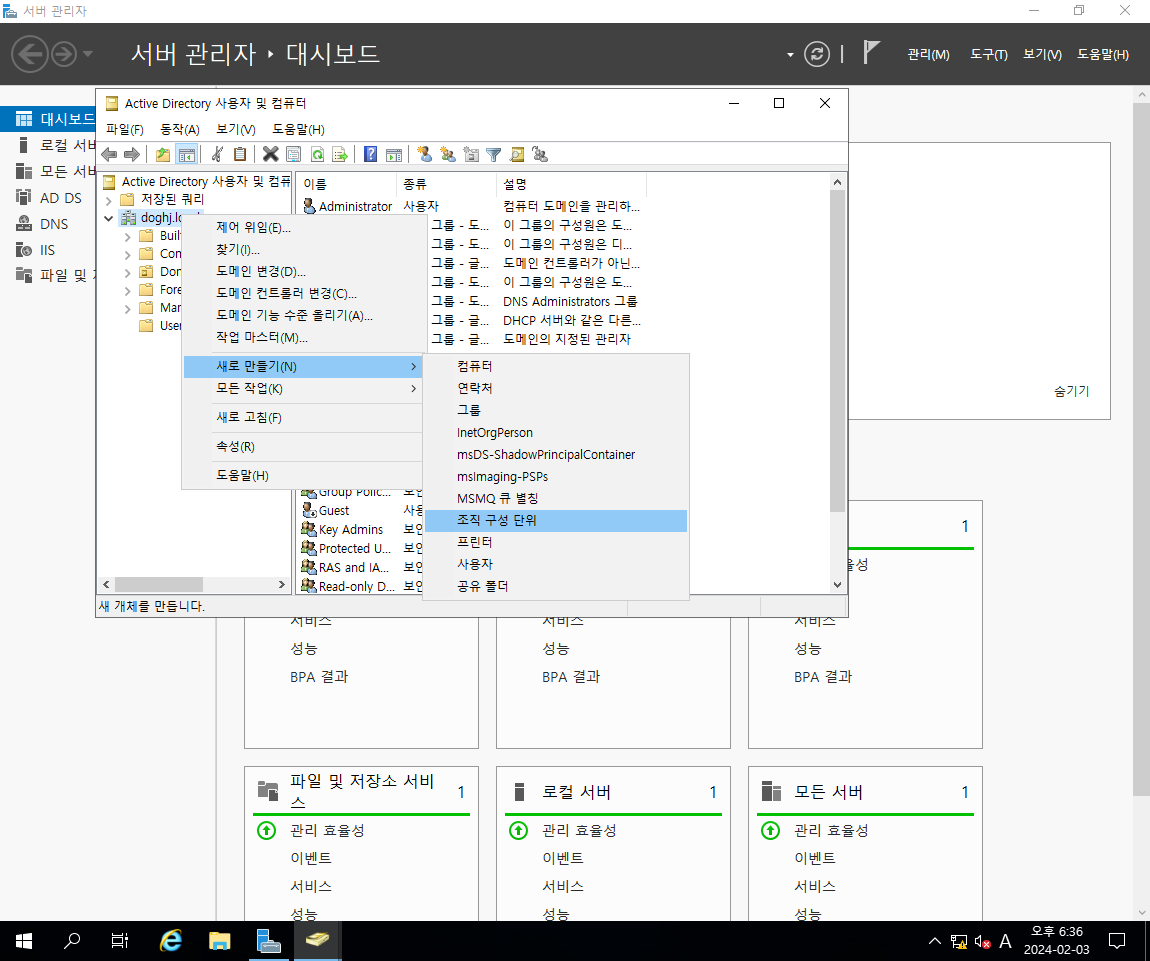Choose 컴퓨터 in the new object submenu
This screenshot has width=1150, height=961.
point(556,366)
